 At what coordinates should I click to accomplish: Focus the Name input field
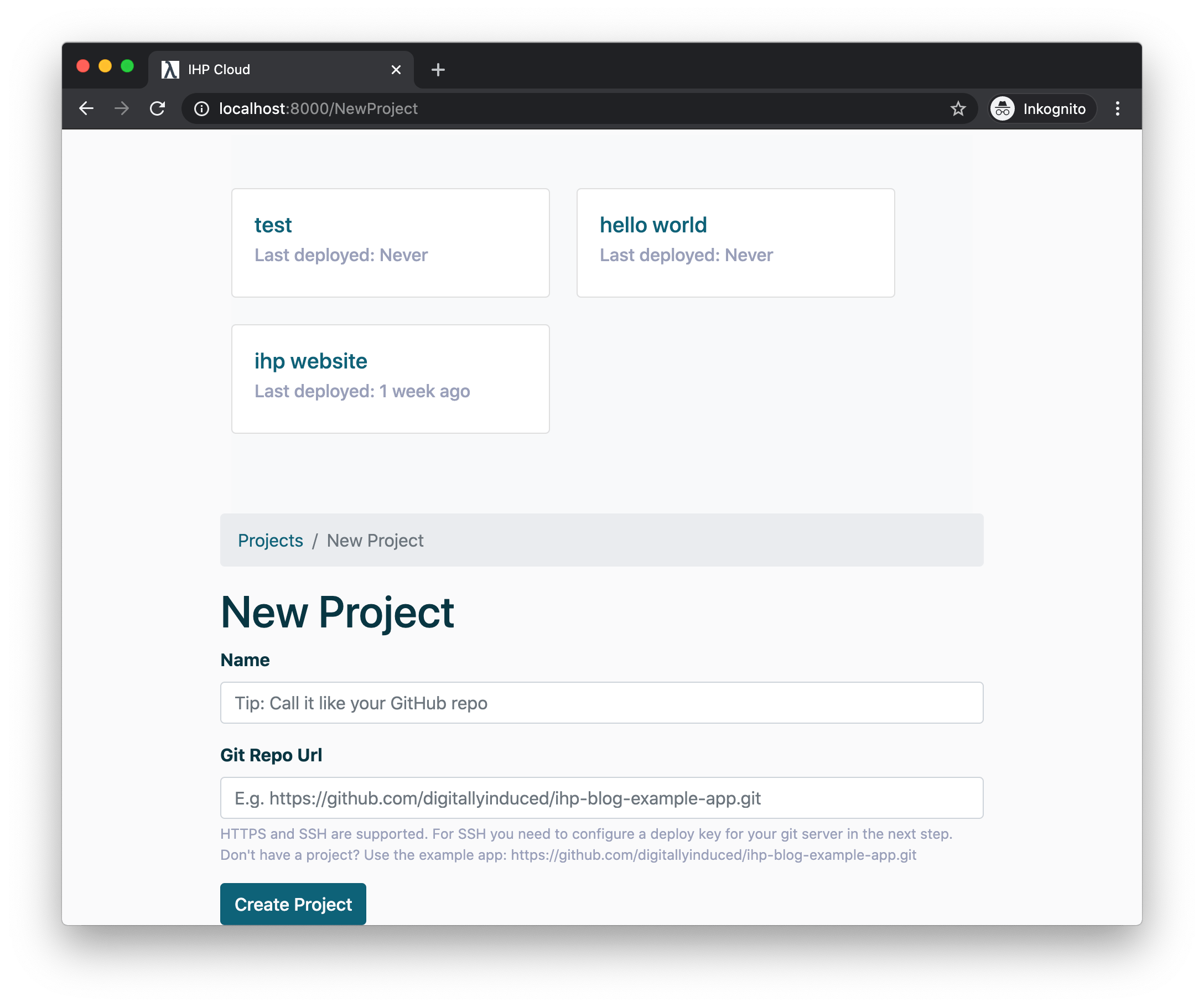point(601,703)
